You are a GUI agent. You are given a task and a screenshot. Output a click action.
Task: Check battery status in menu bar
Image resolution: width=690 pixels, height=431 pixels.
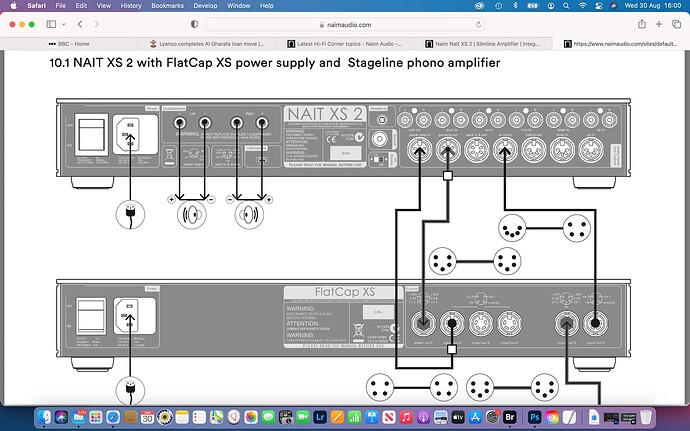(x=533, y=6)
